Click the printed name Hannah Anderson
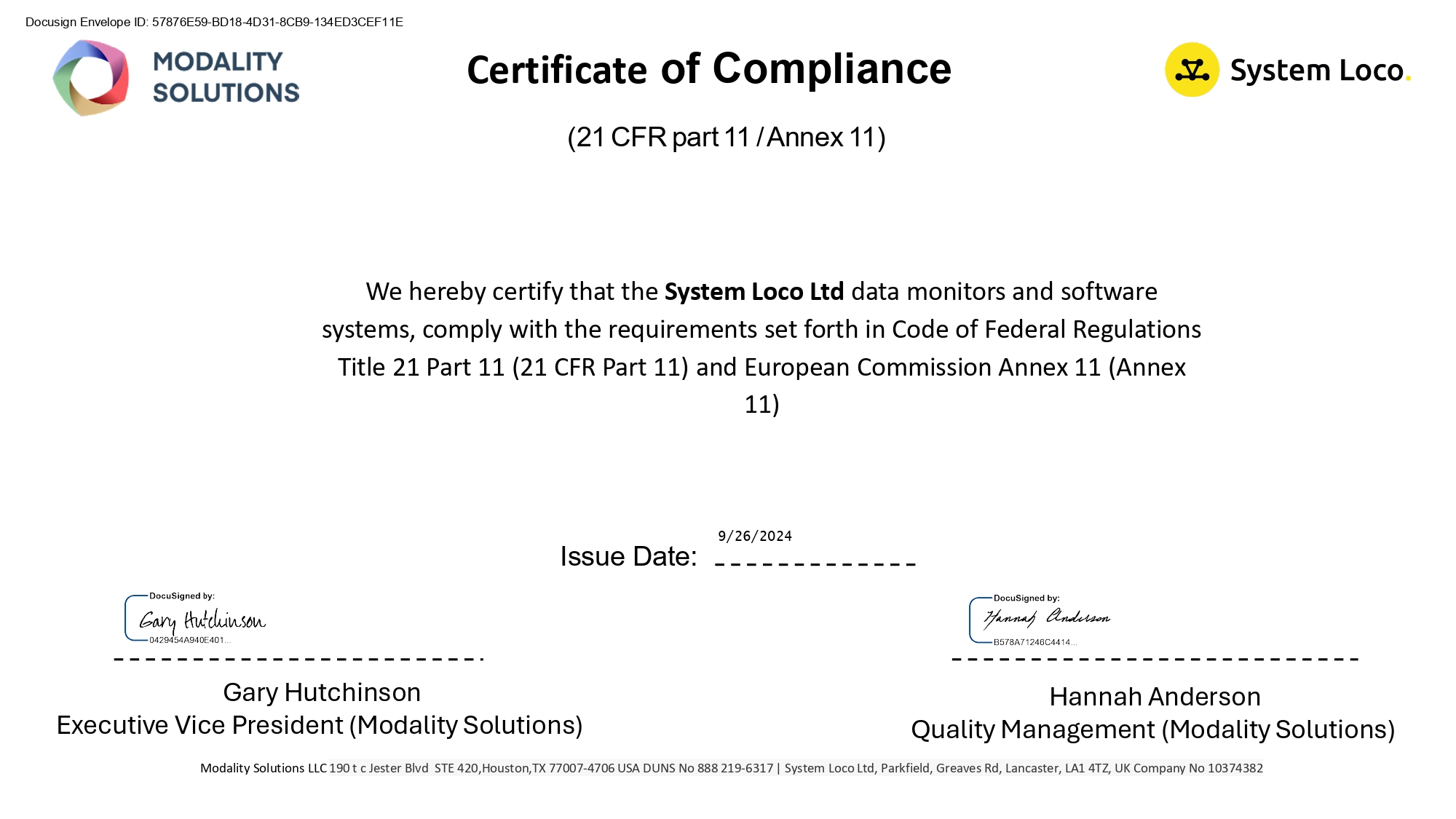This screenshot has height=819, width=1456. click(1155, 697)
